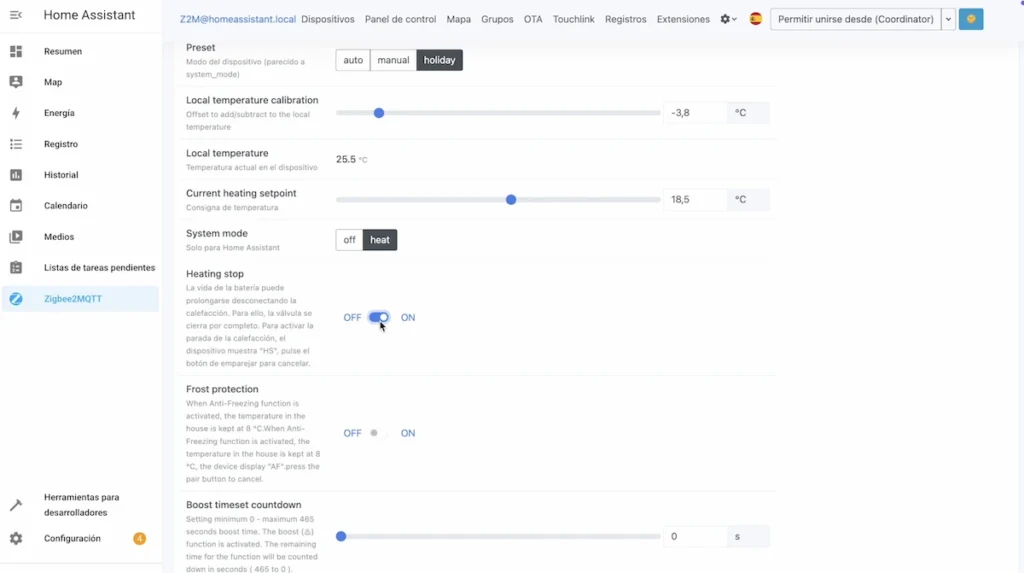Toggle the Frost protection switch
This screenshot has width=1024, height=573.
tap(379, 433)
